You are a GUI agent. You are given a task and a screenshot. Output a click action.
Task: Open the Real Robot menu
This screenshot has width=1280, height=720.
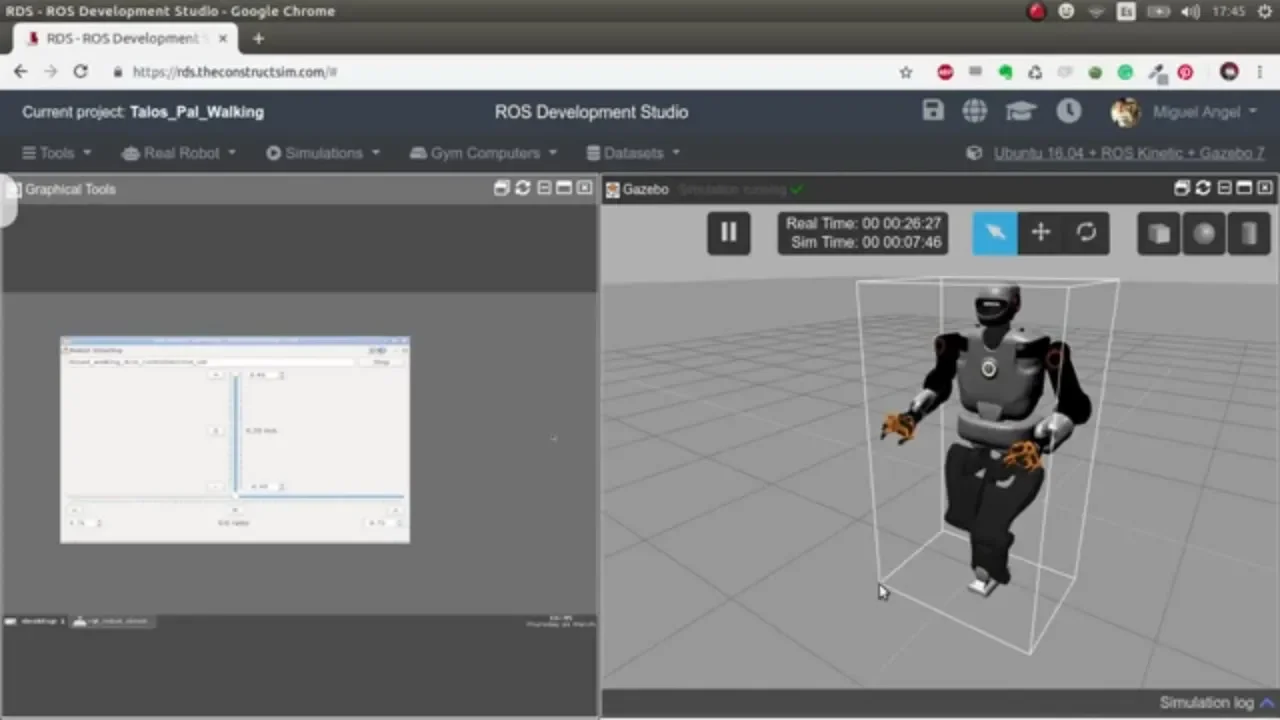(179, 153)
